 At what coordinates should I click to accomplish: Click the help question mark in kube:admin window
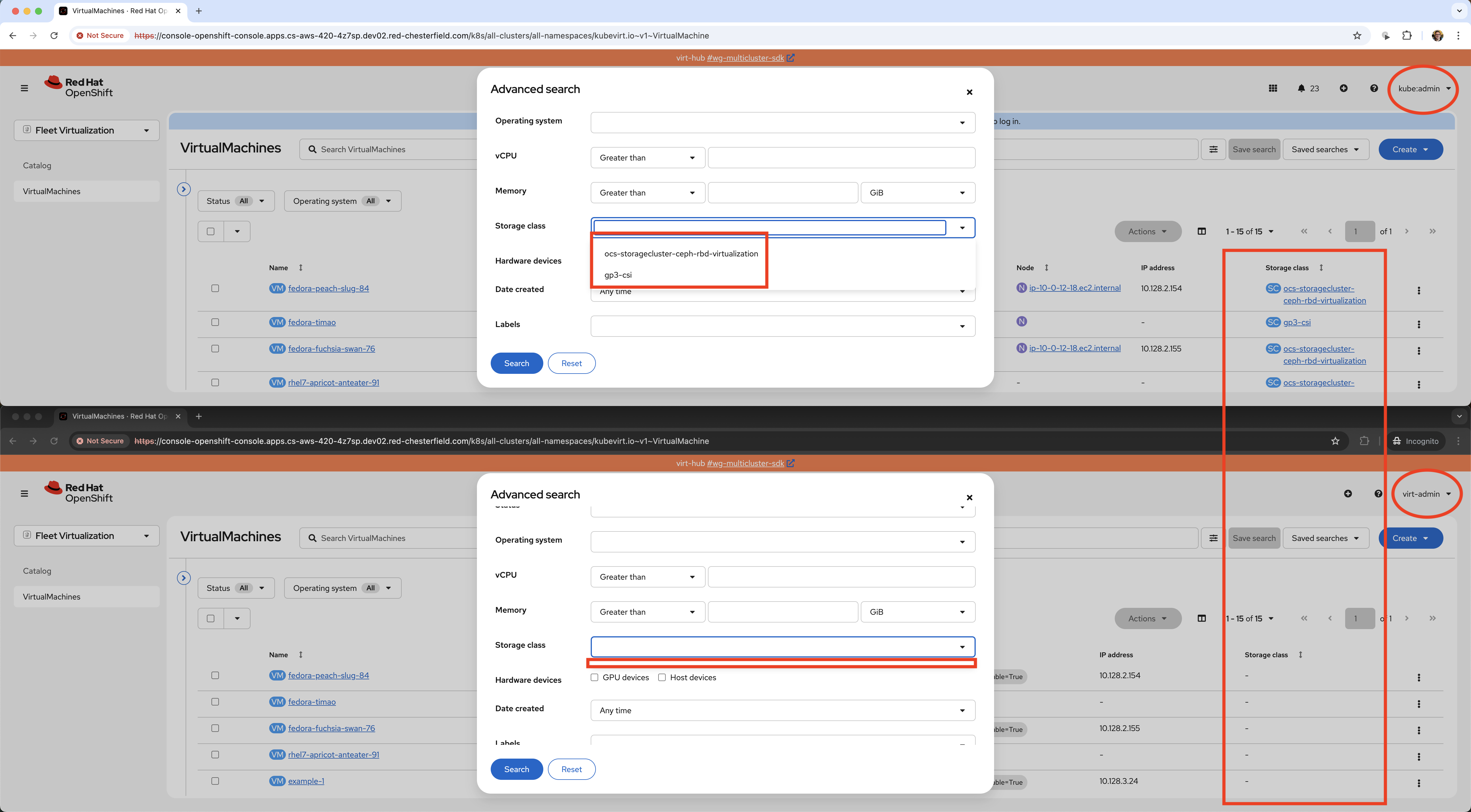point(1374,88)
